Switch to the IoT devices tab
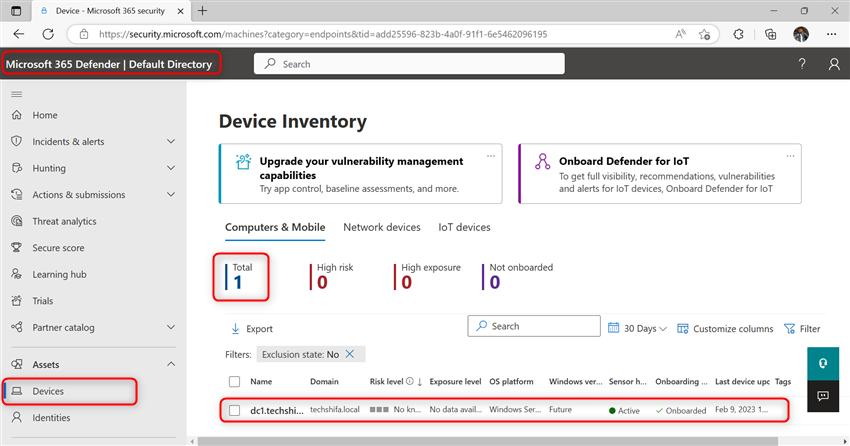Image resolution: width=850 pixels, height=446 pixels. pos(464,227)
